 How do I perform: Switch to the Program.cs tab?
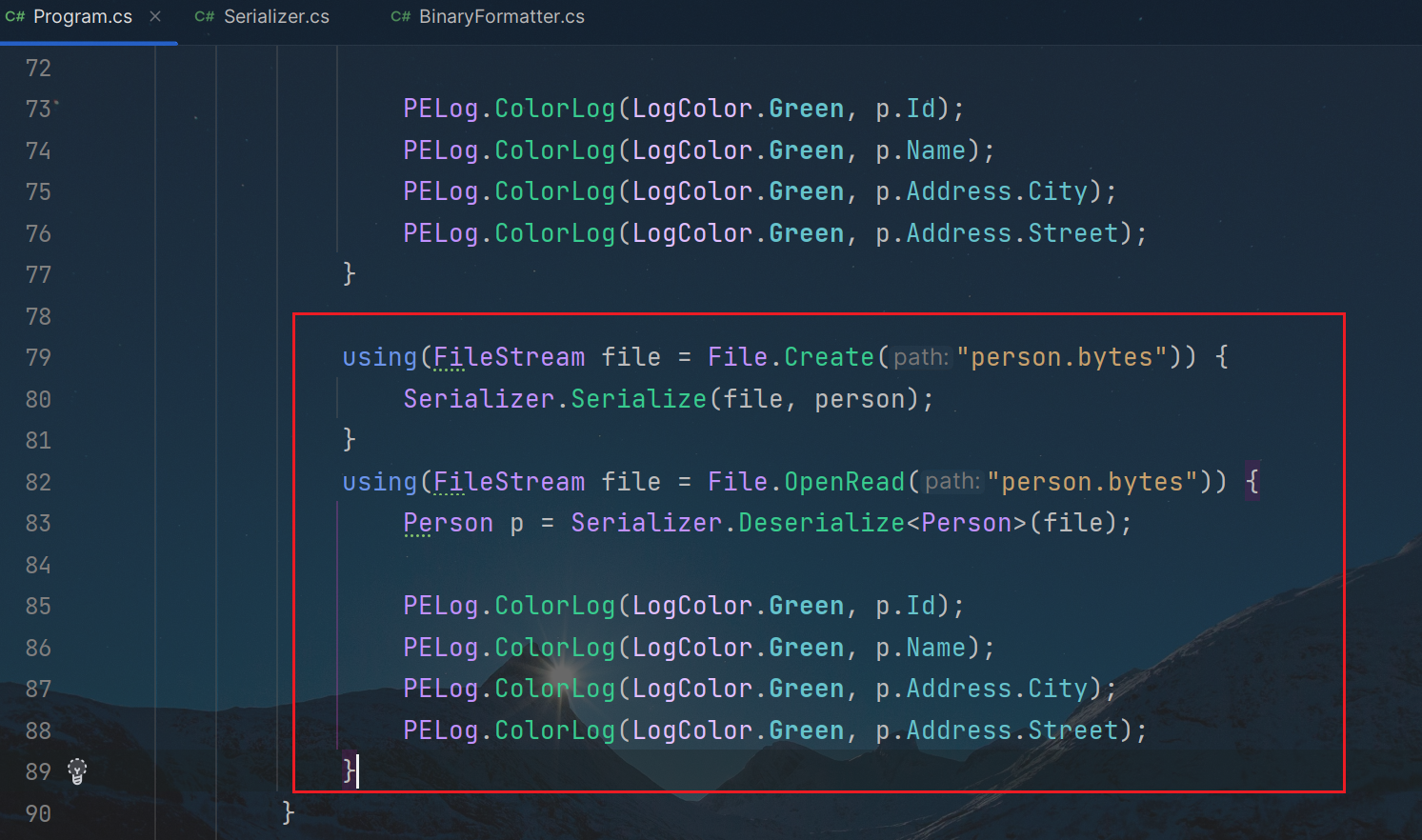pyautogui.click(x=83, y=17)
